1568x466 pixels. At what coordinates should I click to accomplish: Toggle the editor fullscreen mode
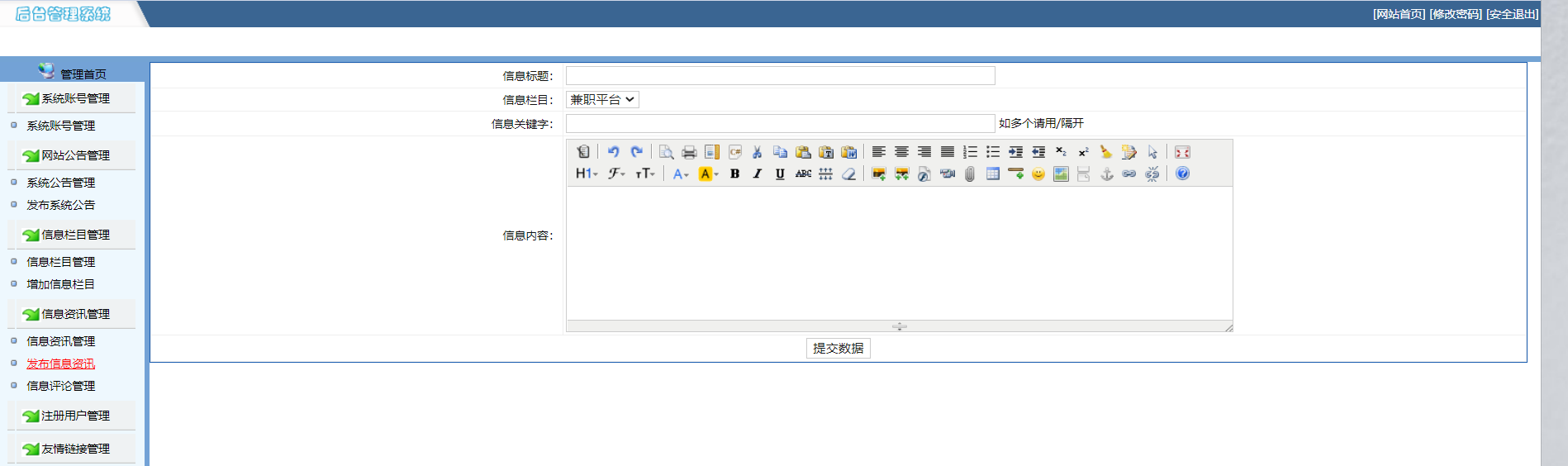[1182, 152]
